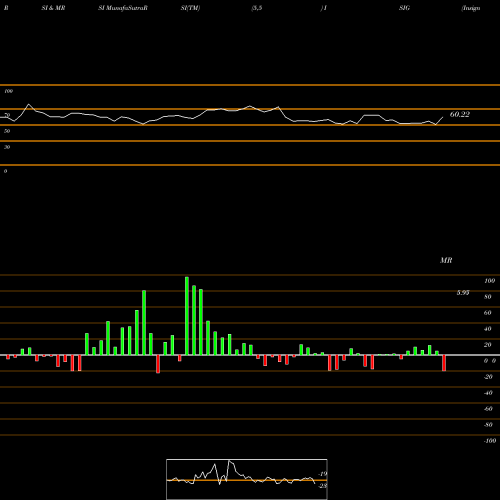Click the MR axis label -100
The width and height of the screenshot is (500, 500).
click(x=490, y=441)
